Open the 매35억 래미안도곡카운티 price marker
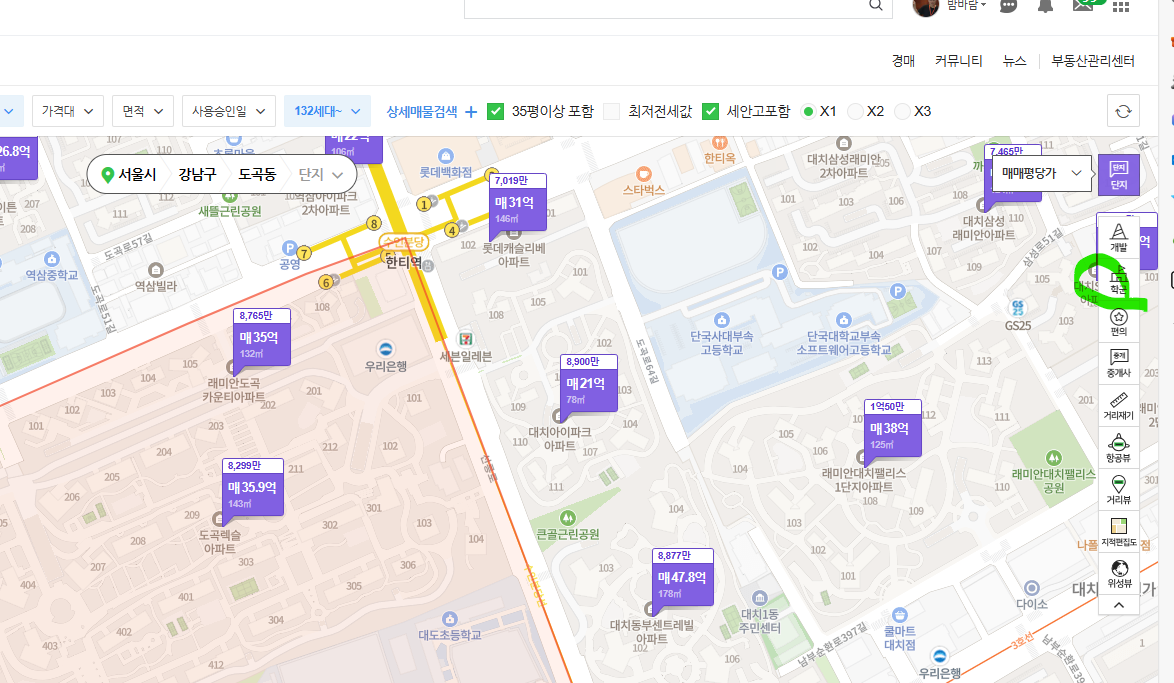The image size is (1174, 683). click(261, 338)
